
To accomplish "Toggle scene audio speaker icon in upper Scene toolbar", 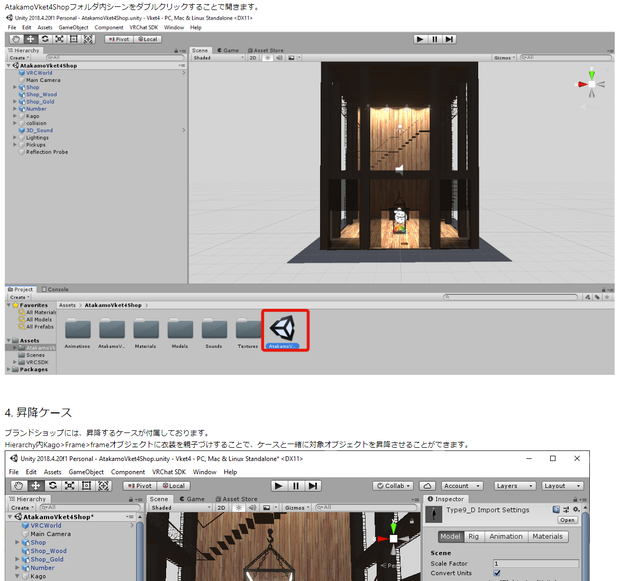I will tap(280, 58).
